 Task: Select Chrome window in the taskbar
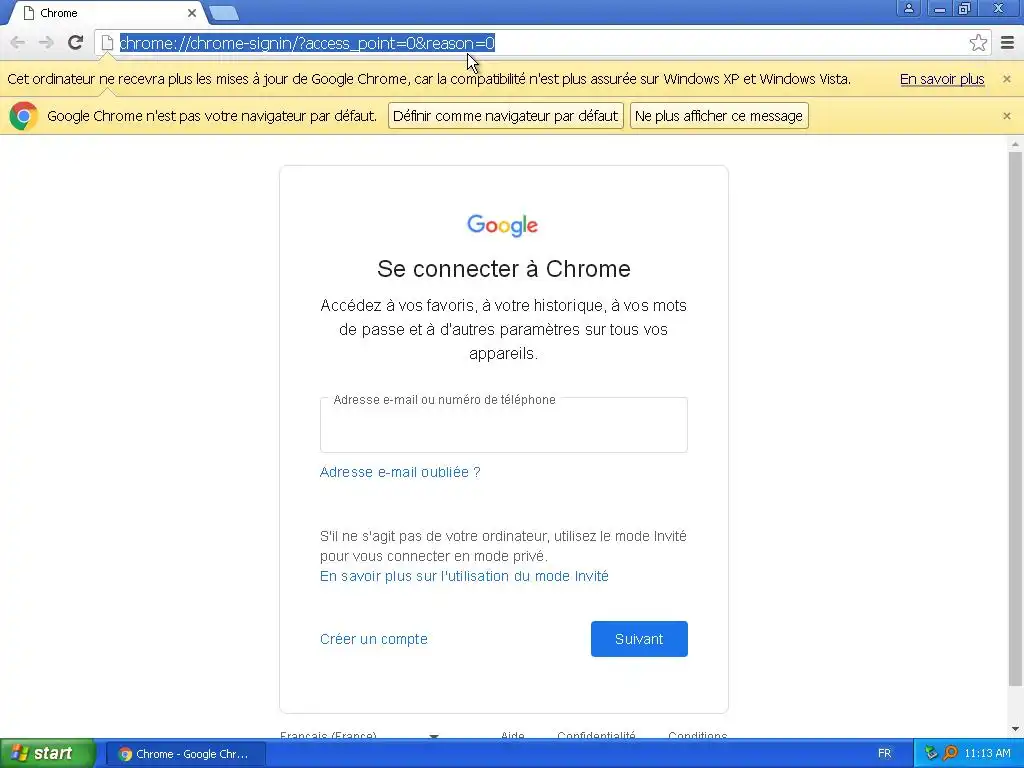(185, 754)
